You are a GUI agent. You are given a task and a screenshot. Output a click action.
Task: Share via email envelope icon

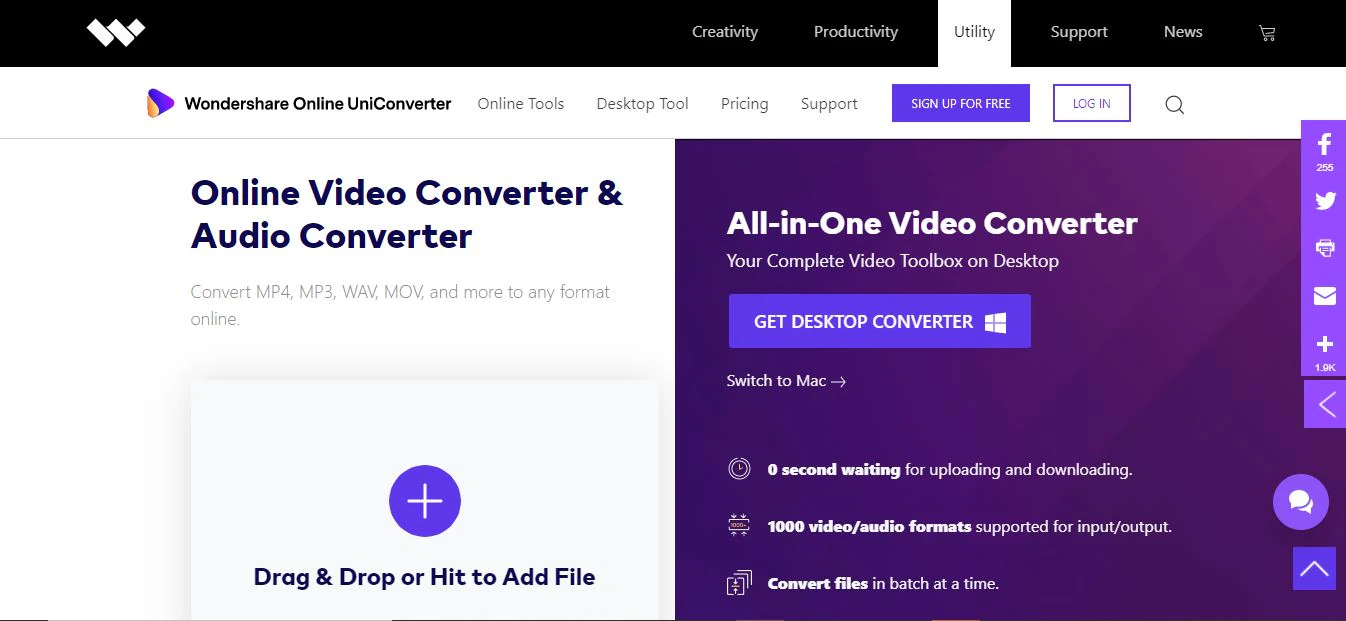pyautogui.click(x=1325, y=296)
